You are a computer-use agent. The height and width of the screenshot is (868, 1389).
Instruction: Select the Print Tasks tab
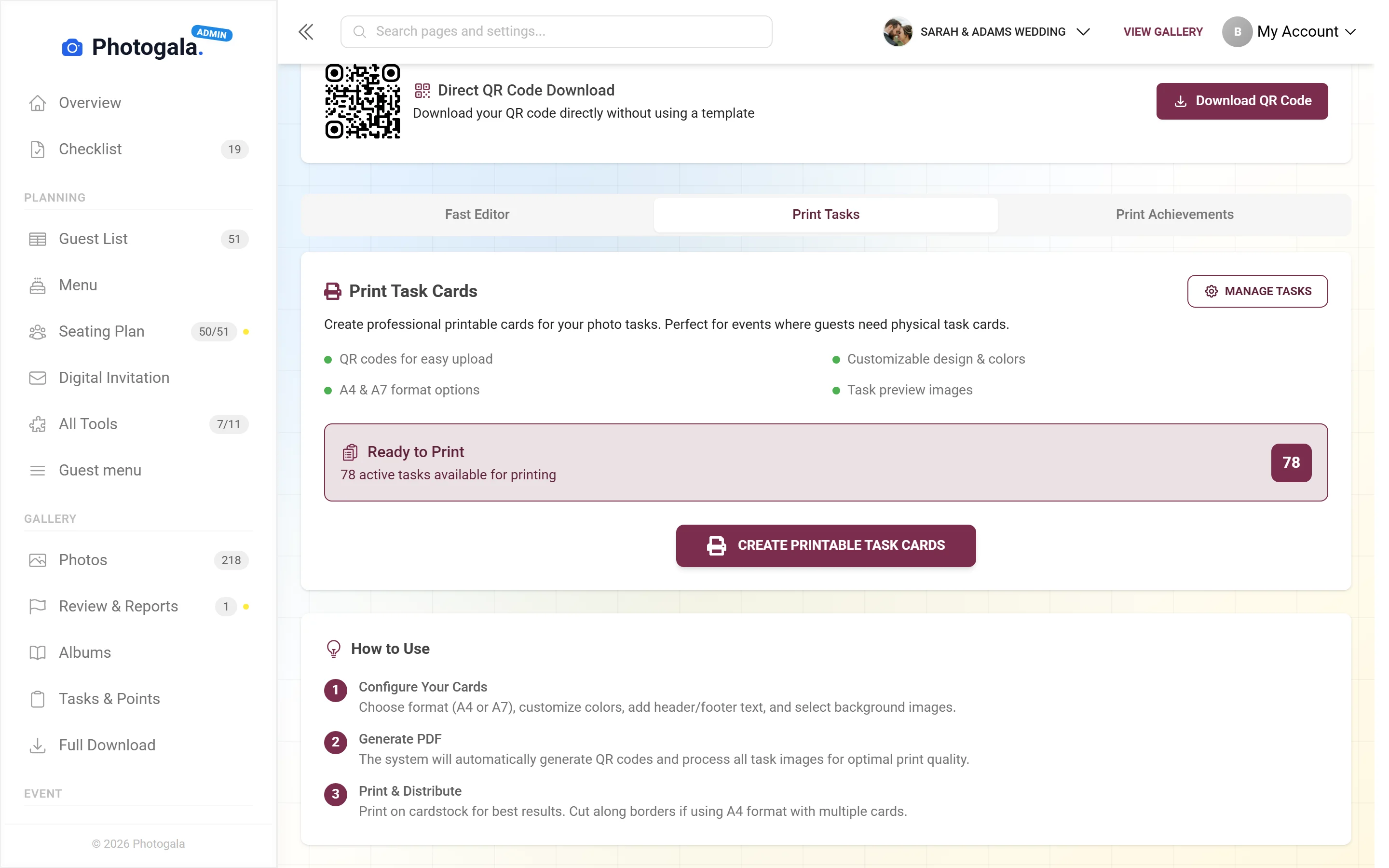(x=826, y=215)
